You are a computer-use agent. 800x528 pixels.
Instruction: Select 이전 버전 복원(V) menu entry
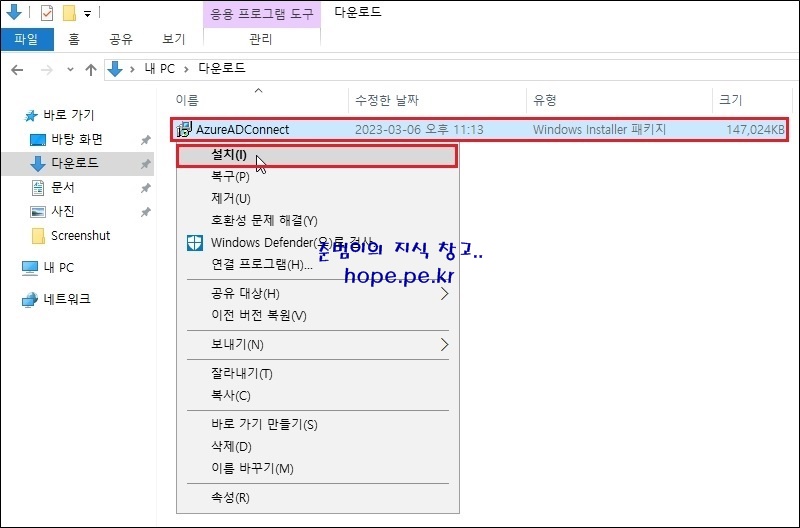point(317,315)
